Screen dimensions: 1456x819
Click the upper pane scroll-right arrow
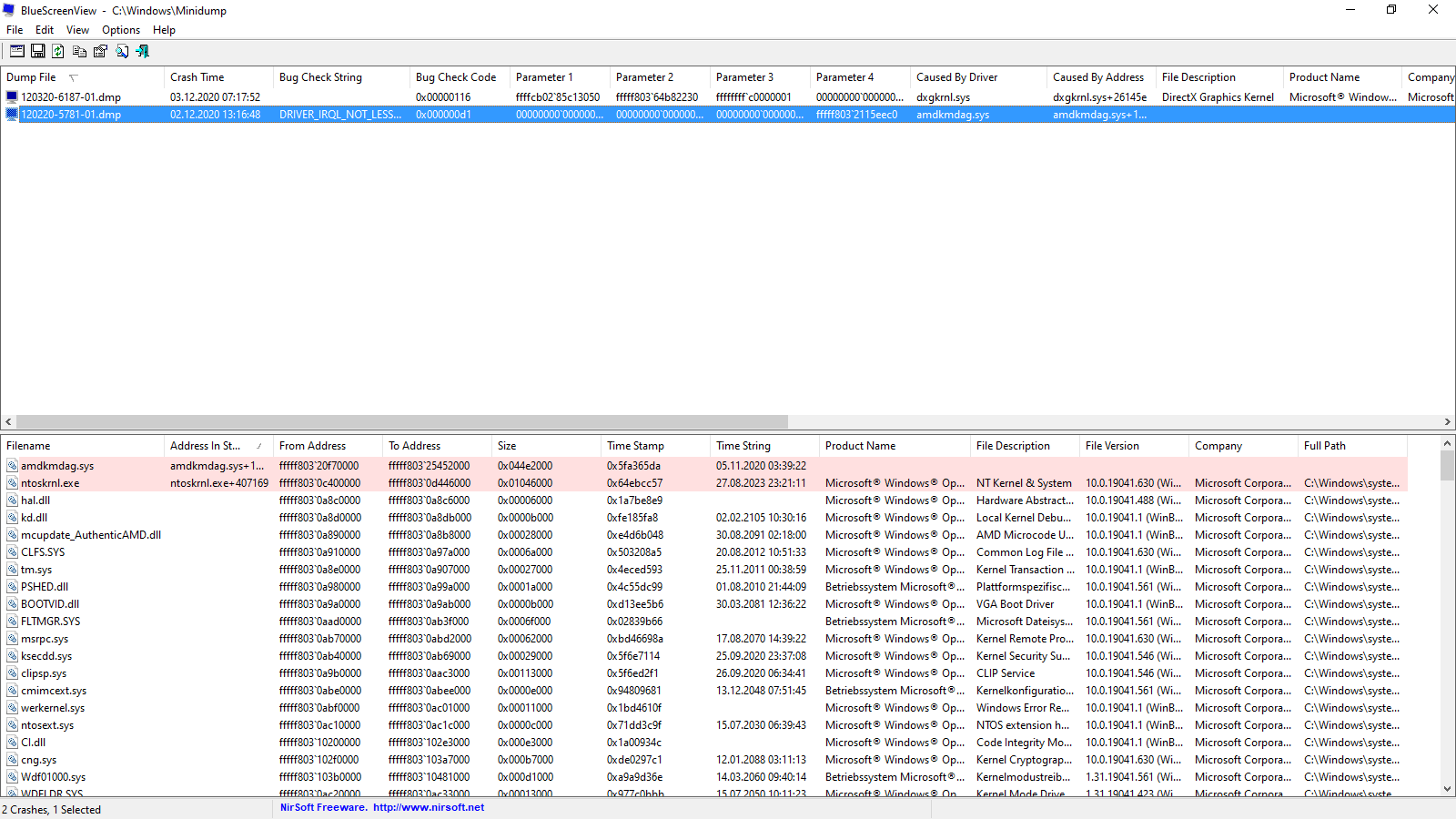point(1447,422)
